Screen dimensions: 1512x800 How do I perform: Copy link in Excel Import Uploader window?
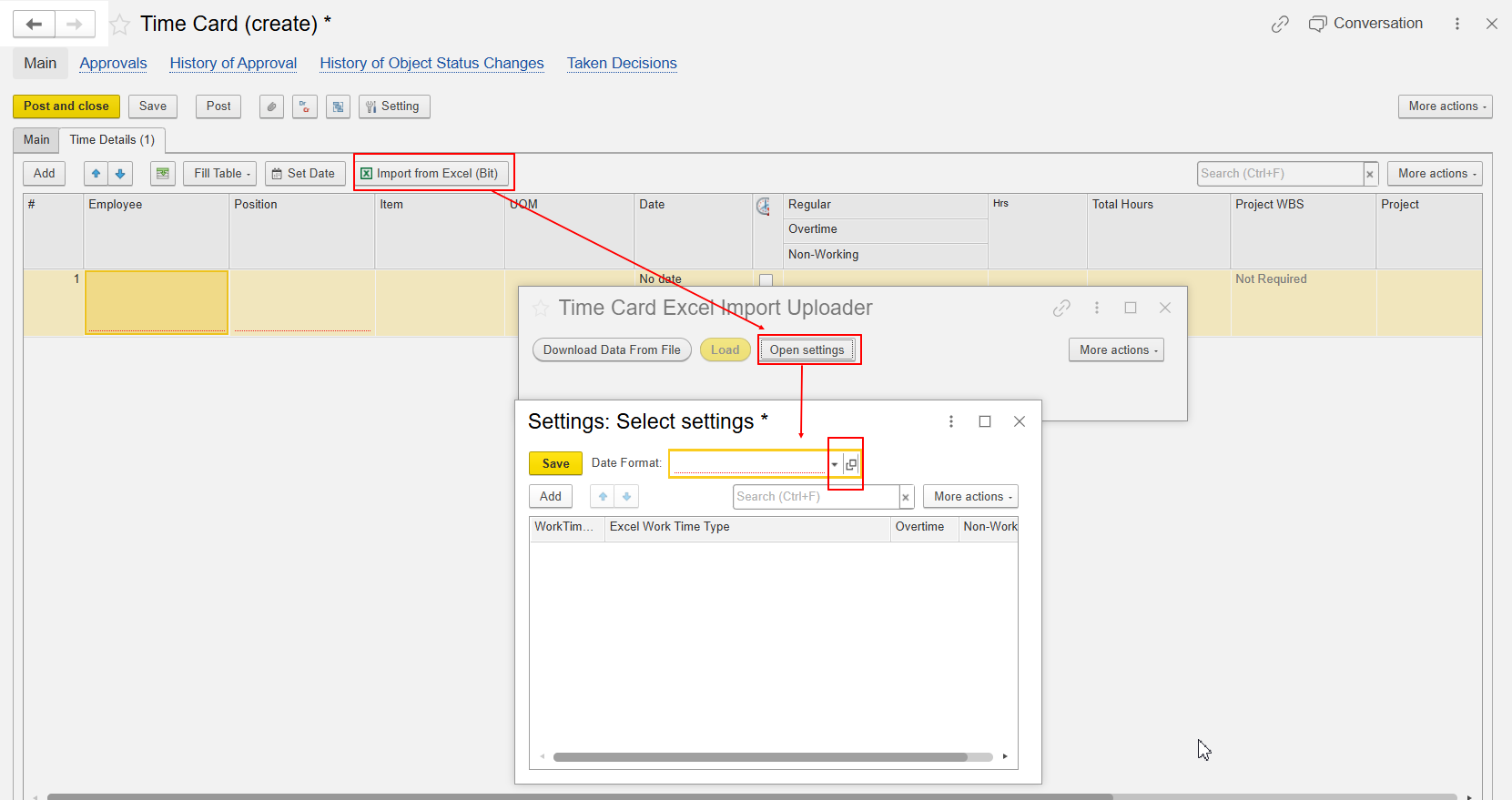[1061, 309]
